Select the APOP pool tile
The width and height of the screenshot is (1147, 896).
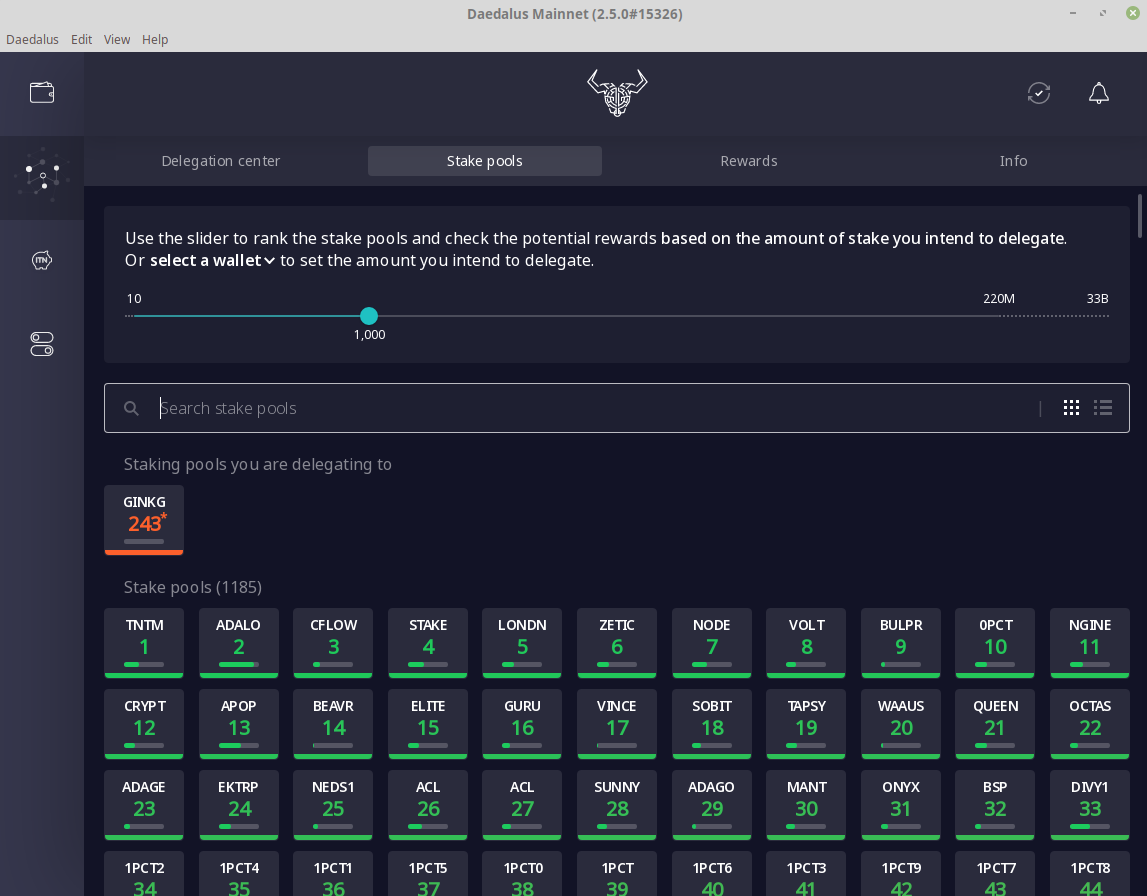click(238, 724)
